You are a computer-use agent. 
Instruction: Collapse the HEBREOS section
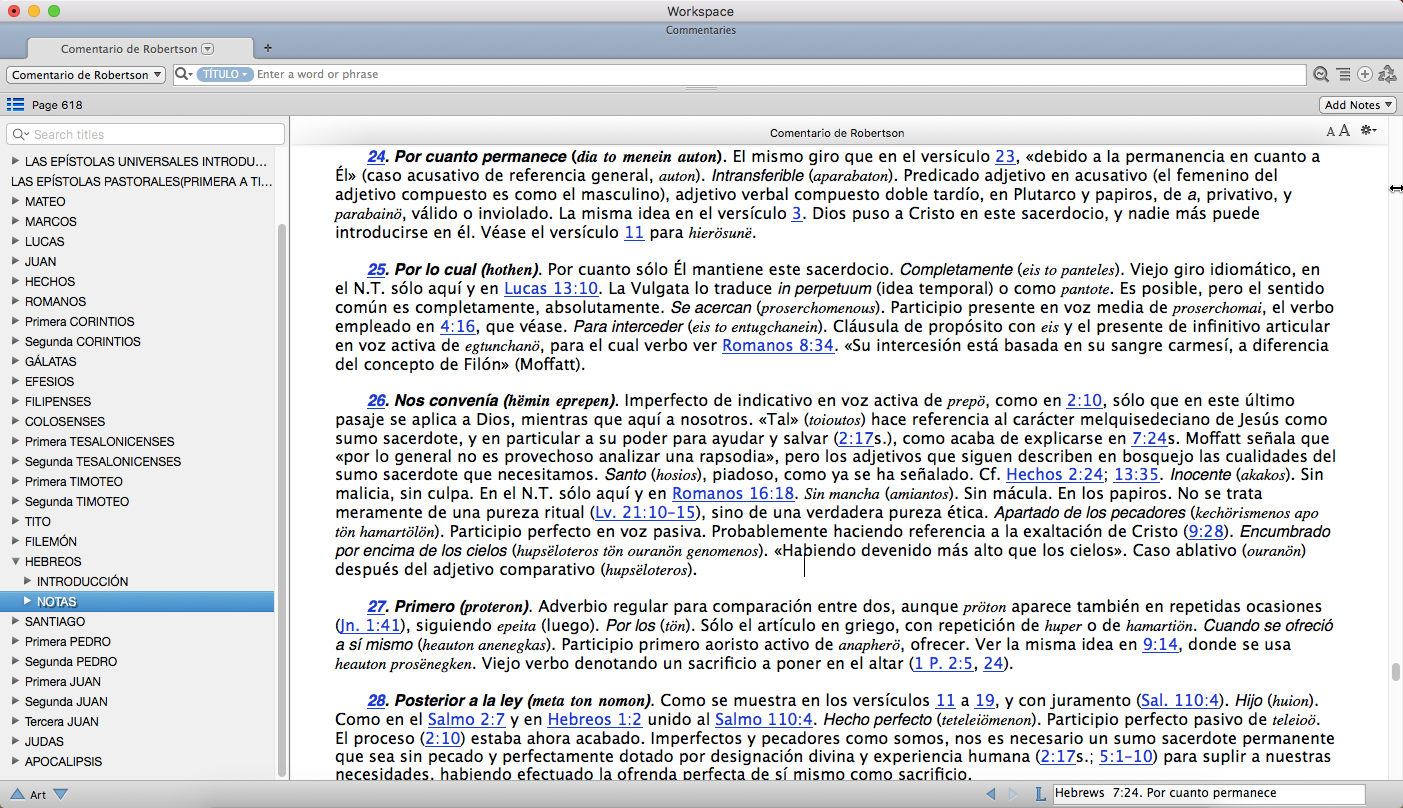point(15,561)
